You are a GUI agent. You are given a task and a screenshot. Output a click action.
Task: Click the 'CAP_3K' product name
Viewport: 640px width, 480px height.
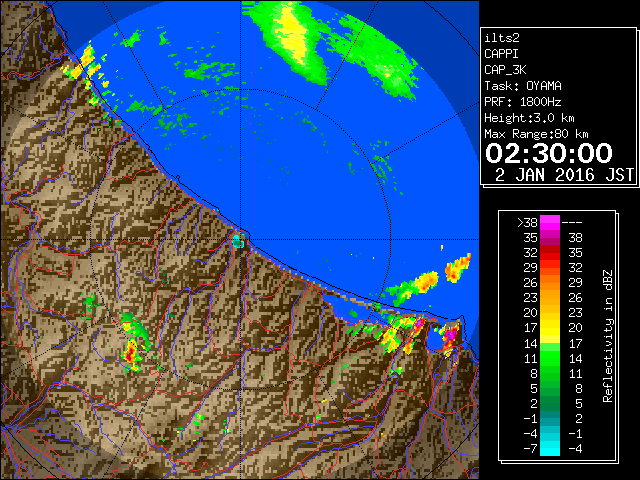click(x=505, y=70)
